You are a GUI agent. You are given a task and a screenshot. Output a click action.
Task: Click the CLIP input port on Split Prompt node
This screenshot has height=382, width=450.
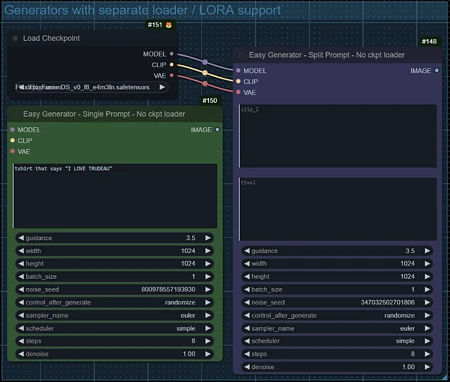pyautogui.click(x=238, y=81)
